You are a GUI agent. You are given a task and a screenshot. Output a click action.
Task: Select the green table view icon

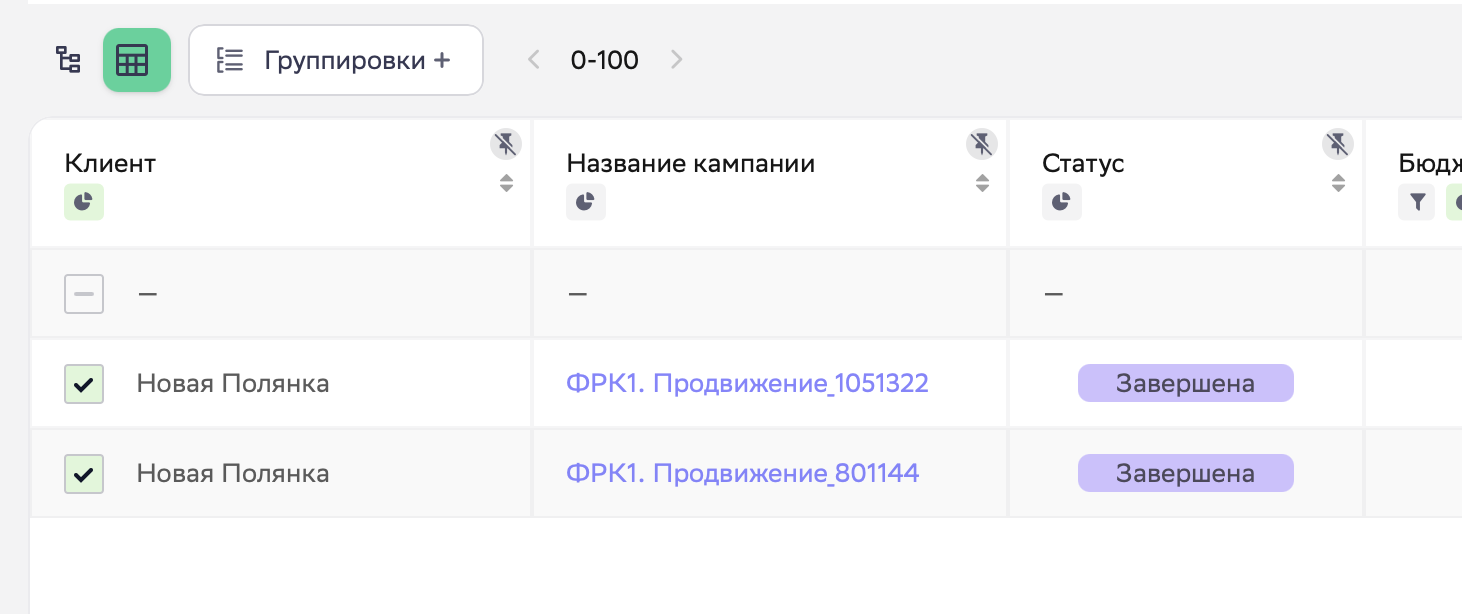136,60
